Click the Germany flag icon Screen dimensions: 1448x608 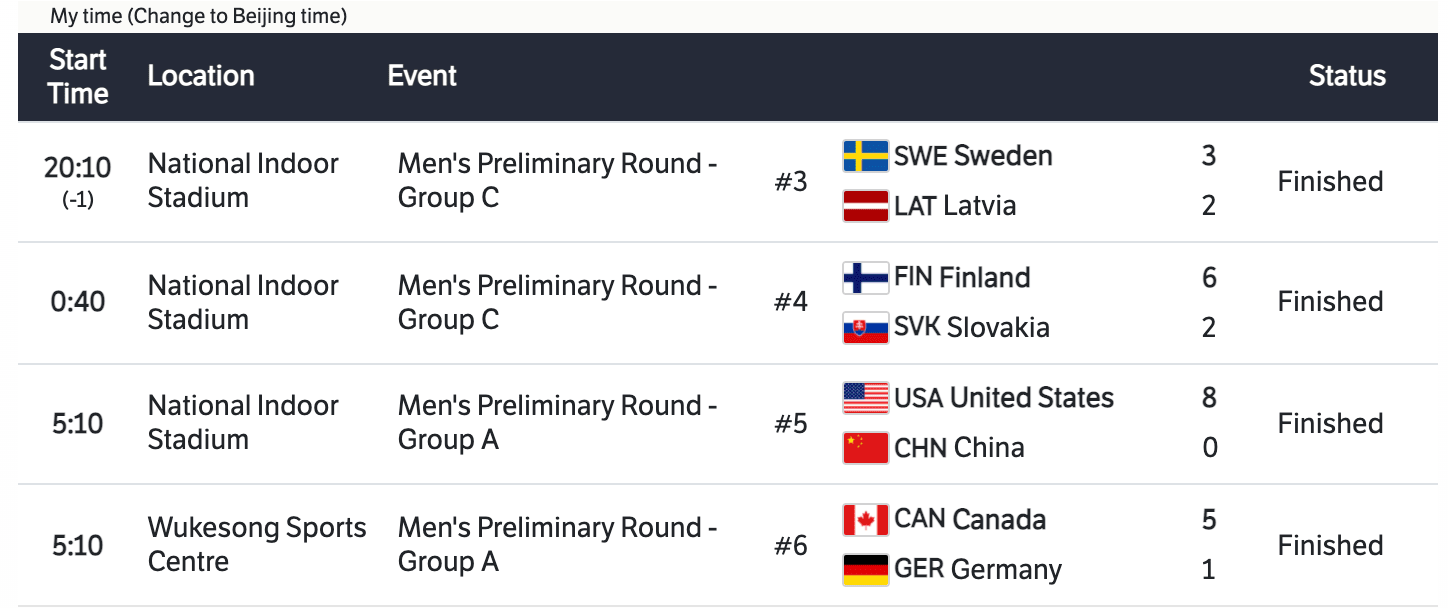[865, 570]
